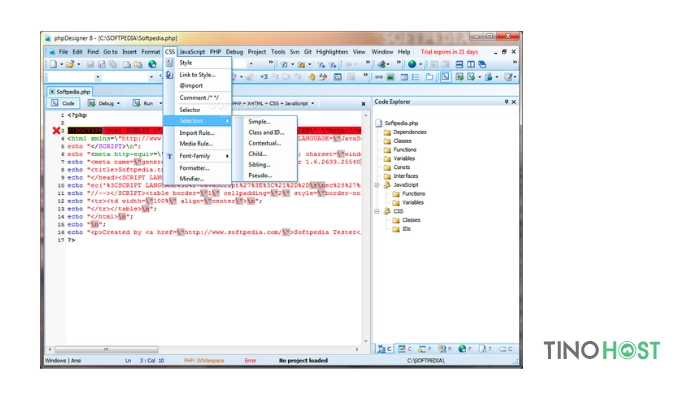Close the Code Explorer panel
This screenshot has width=700, height=400.
514,102
